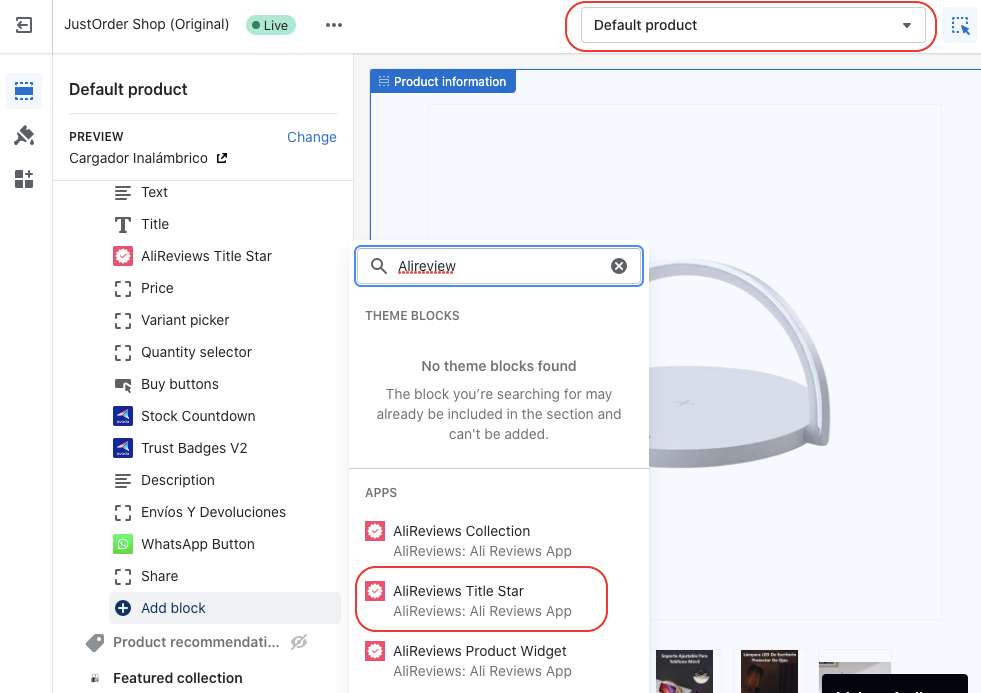Open the Sections panel icon in sidebar
This screenshot has height=693, width=981.
(x=24, y=92)
